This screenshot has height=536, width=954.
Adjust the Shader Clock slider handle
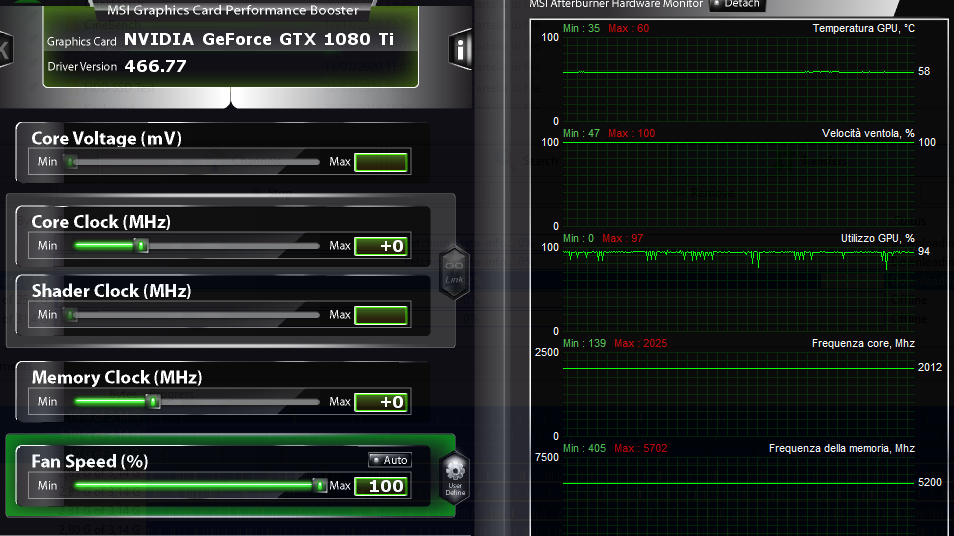(x=72, y=315)
